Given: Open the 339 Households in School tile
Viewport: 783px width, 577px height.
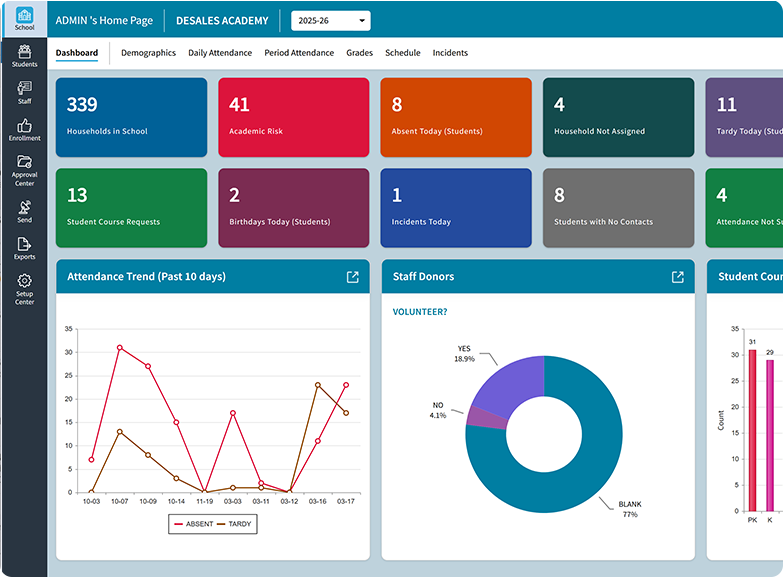Looking at the screenshot, I should coord(131,117).
